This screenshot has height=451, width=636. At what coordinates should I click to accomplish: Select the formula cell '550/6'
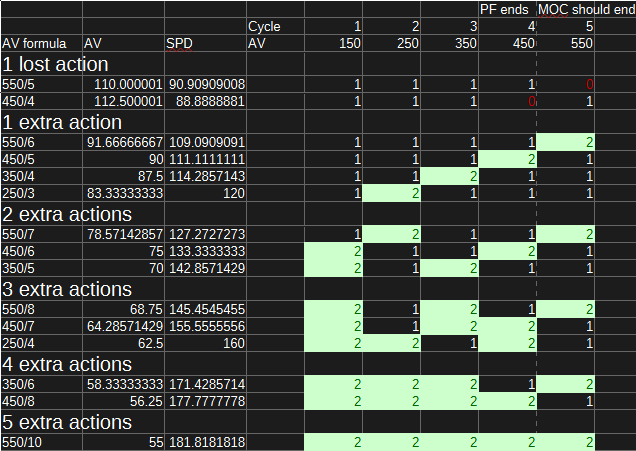coord(41,142)
